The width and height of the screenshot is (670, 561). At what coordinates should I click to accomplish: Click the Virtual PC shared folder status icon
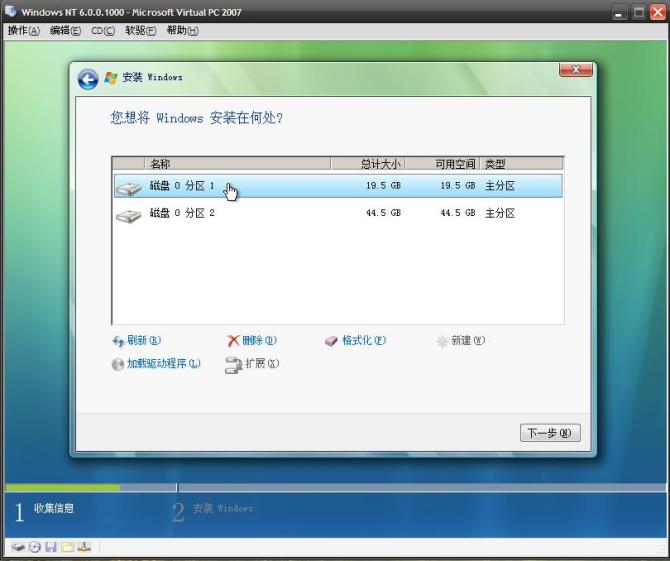click(x=68, y=546)
